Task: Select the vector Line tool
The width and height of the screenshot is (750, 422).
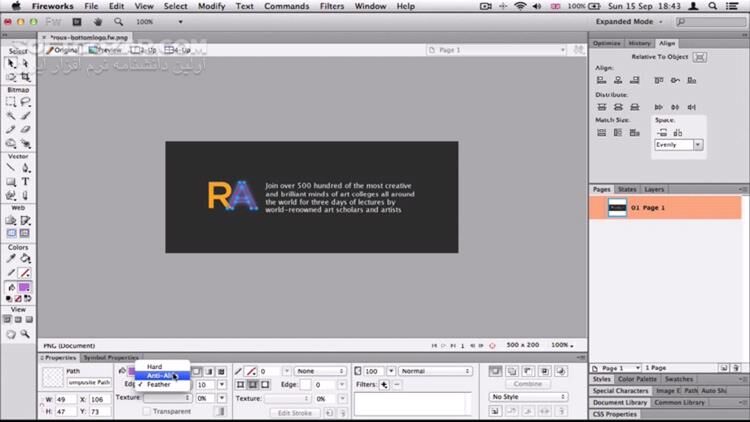Action: click(x=10, y=168)
